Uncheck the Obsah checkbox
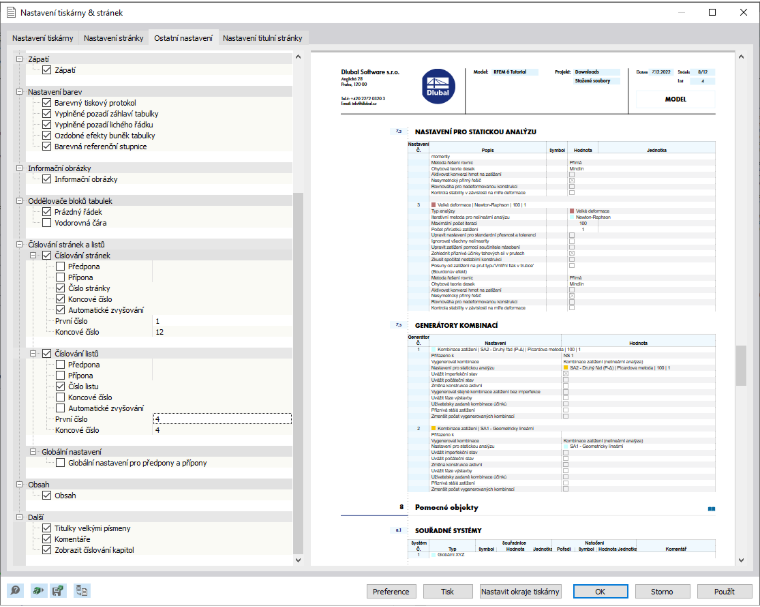 click(x=47, y=495)
